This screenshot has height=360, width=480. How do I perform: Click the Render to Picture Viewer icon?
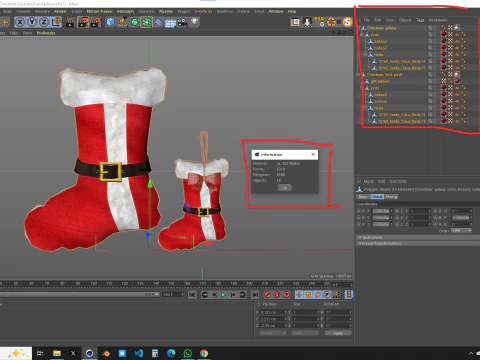coord(83,22)
